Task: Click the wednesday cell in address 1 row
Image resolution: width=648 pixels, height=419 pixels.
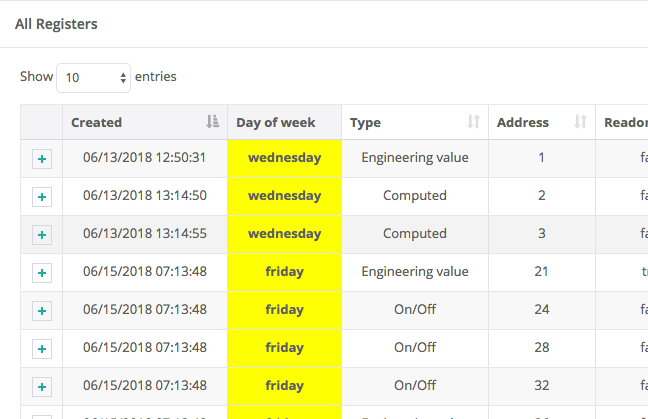Action: click(x=284, y=159)
